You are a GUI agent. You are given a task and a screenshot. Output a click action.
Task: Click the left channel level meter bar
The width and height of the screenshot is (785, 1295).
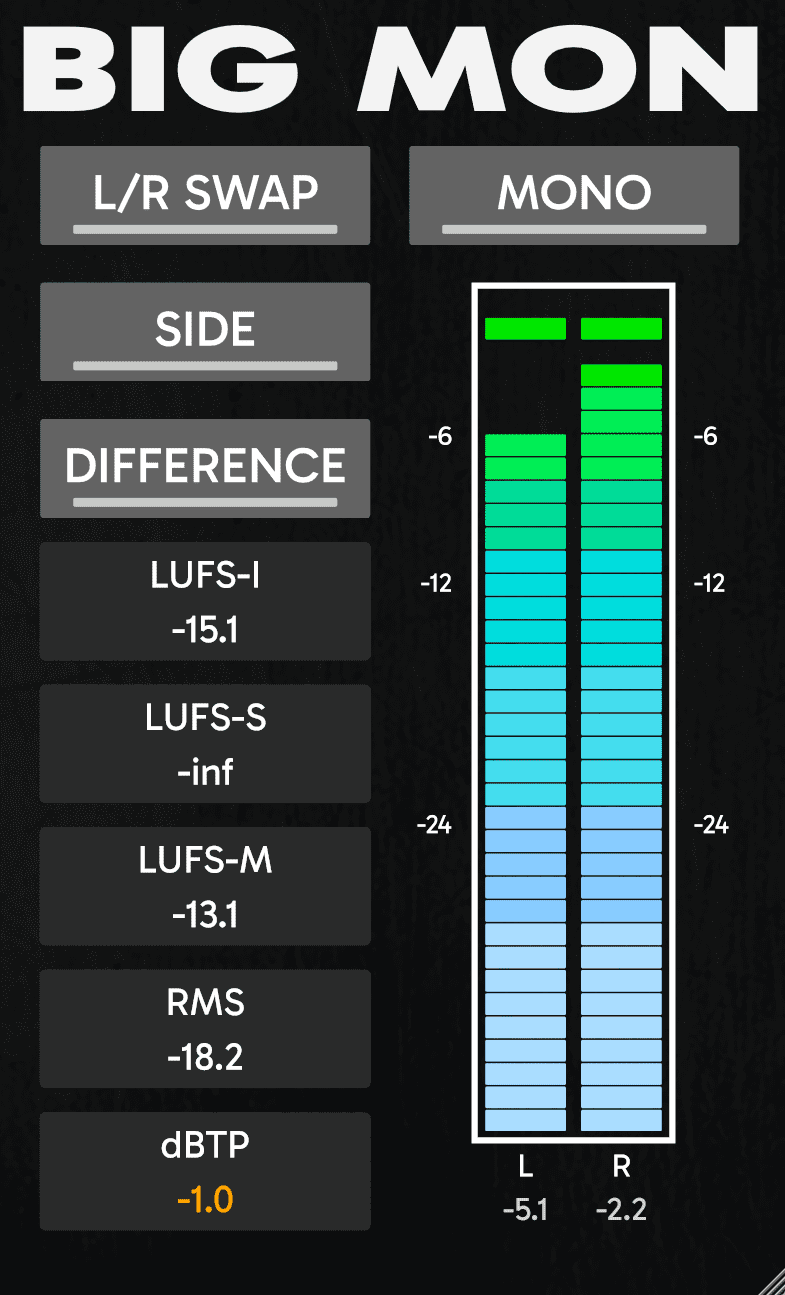pyautogui.click(x=526, y=780)
